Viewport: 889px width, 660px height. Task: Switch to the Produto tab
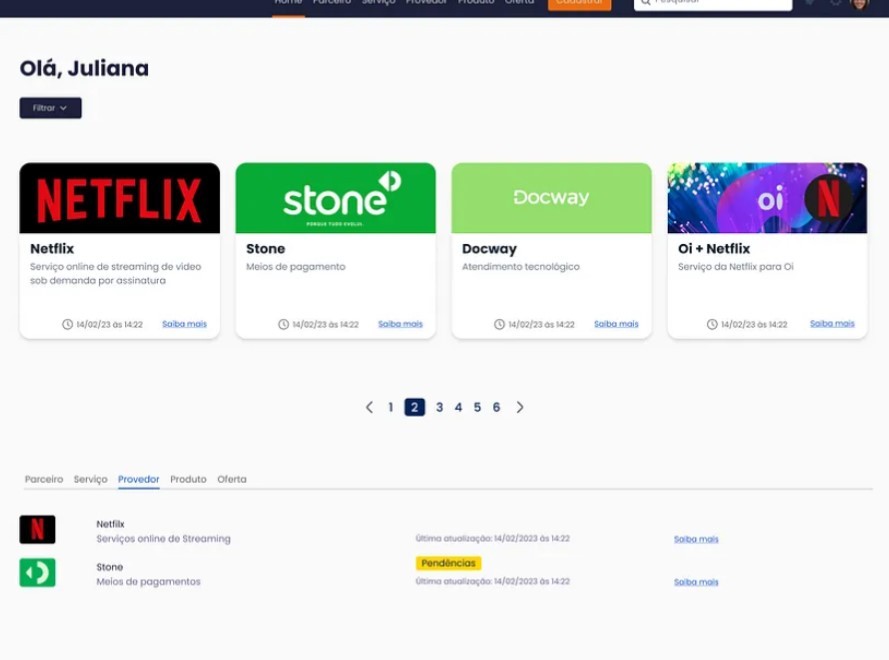[188, 479]
